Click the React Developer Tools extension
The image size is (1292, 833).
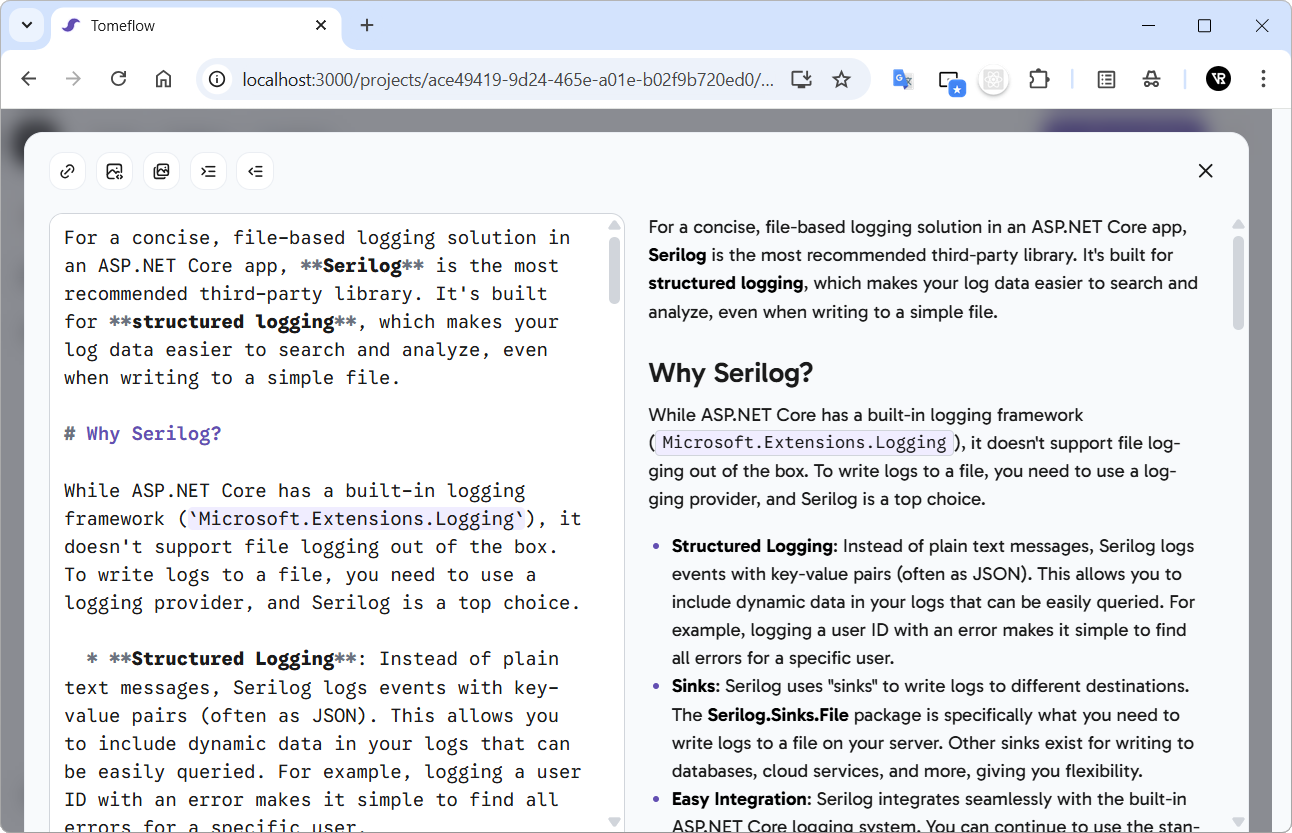(992, 79)
